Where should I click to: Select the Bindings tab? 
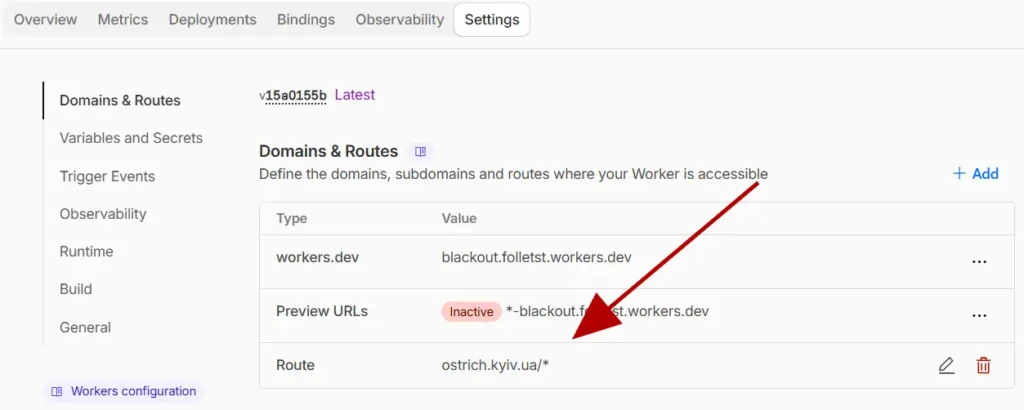[x=306, y=20]
